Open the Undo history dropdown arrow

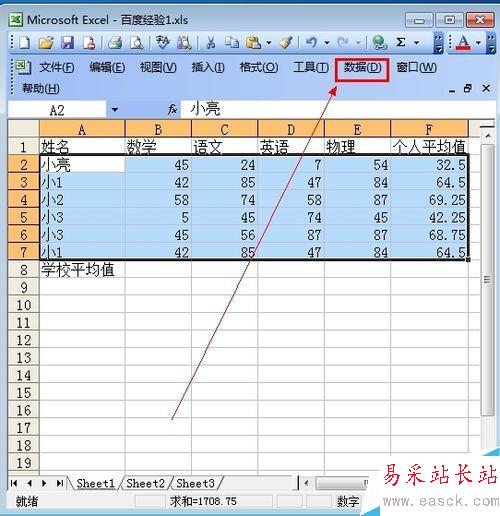tap(327, 43)
